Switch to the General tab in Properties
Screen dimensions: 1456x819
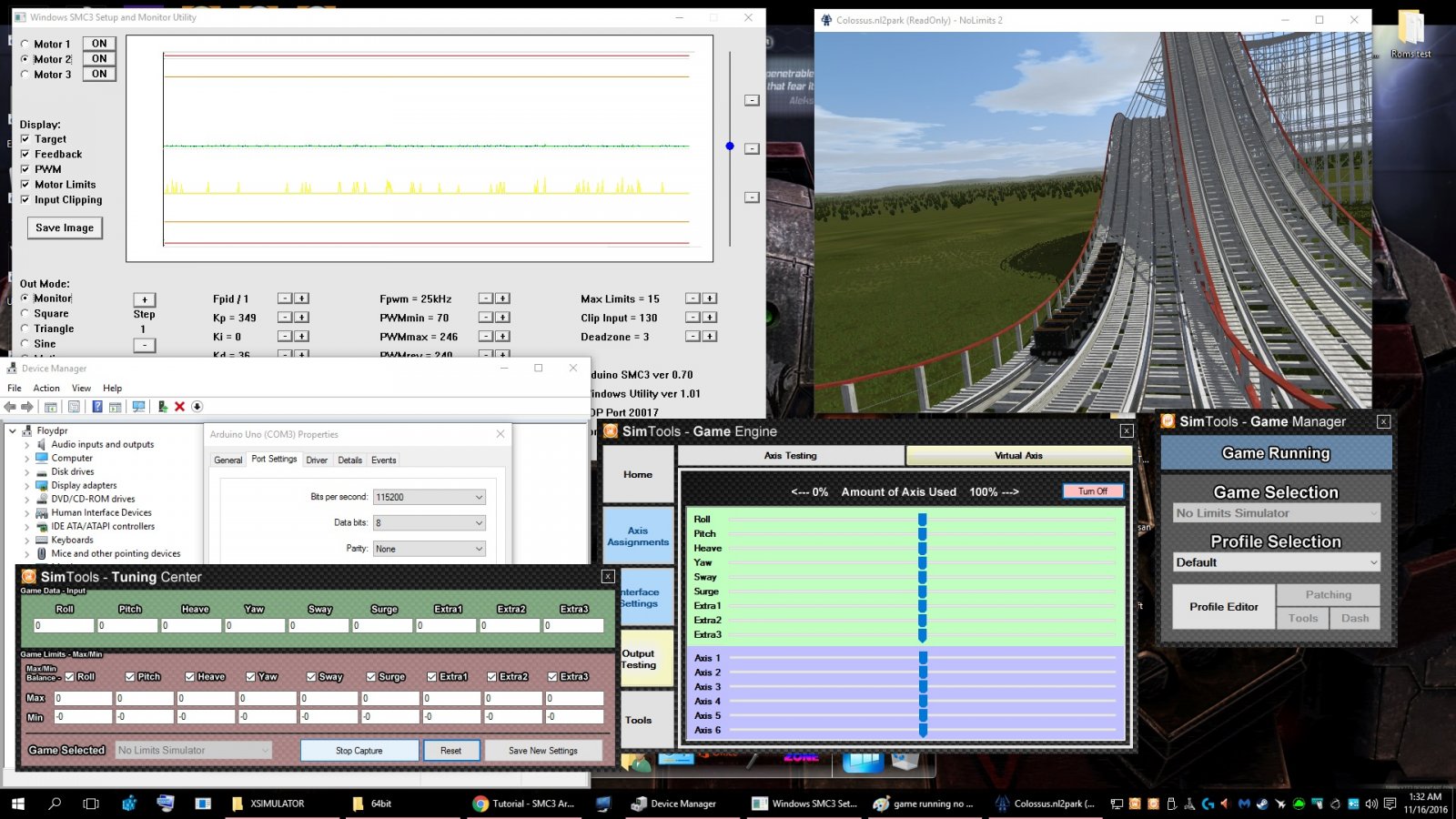pyautogui.click(x=227, y=460)
